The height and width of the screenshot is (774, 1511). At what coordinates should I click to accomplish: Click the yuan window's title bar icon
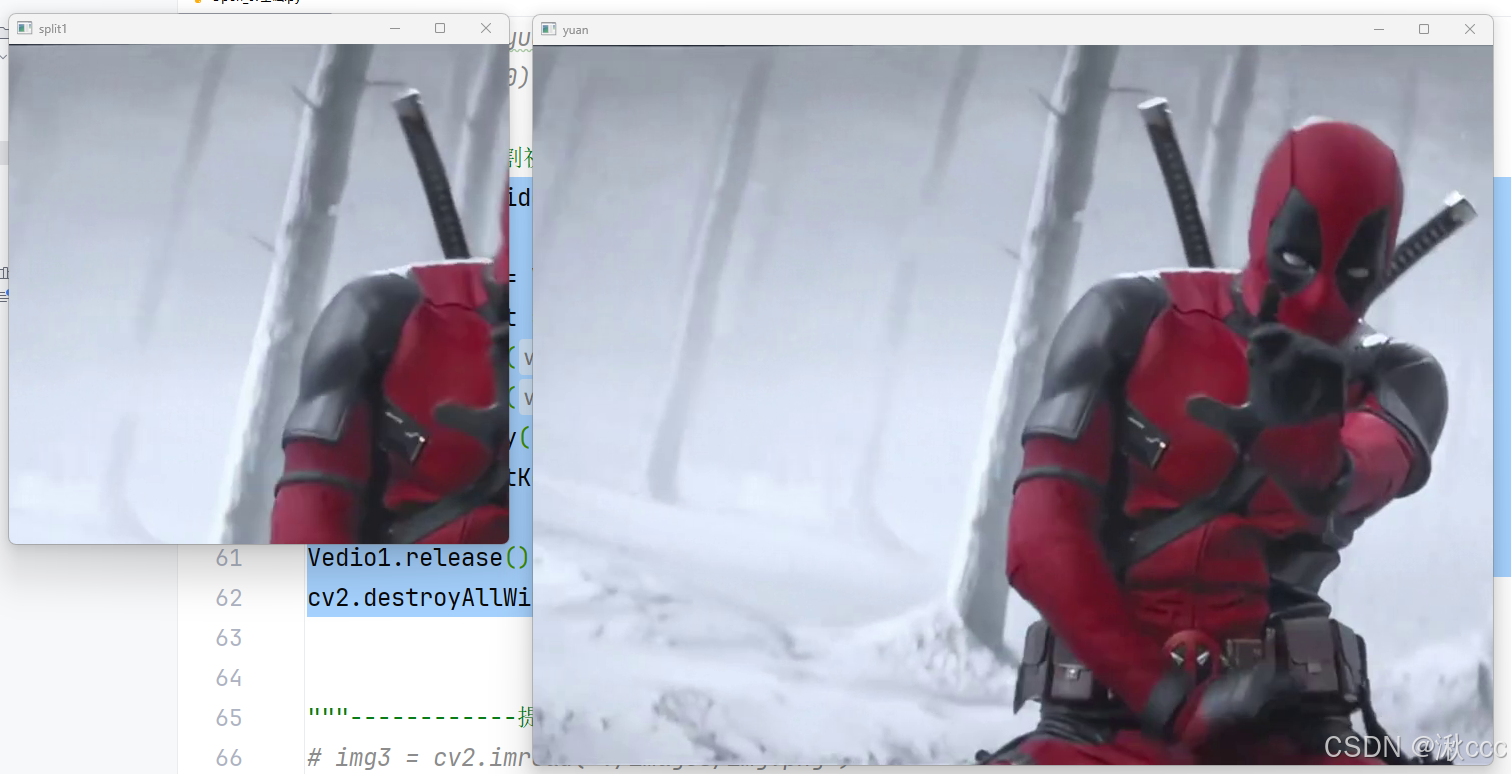click(x=548, y=29)
